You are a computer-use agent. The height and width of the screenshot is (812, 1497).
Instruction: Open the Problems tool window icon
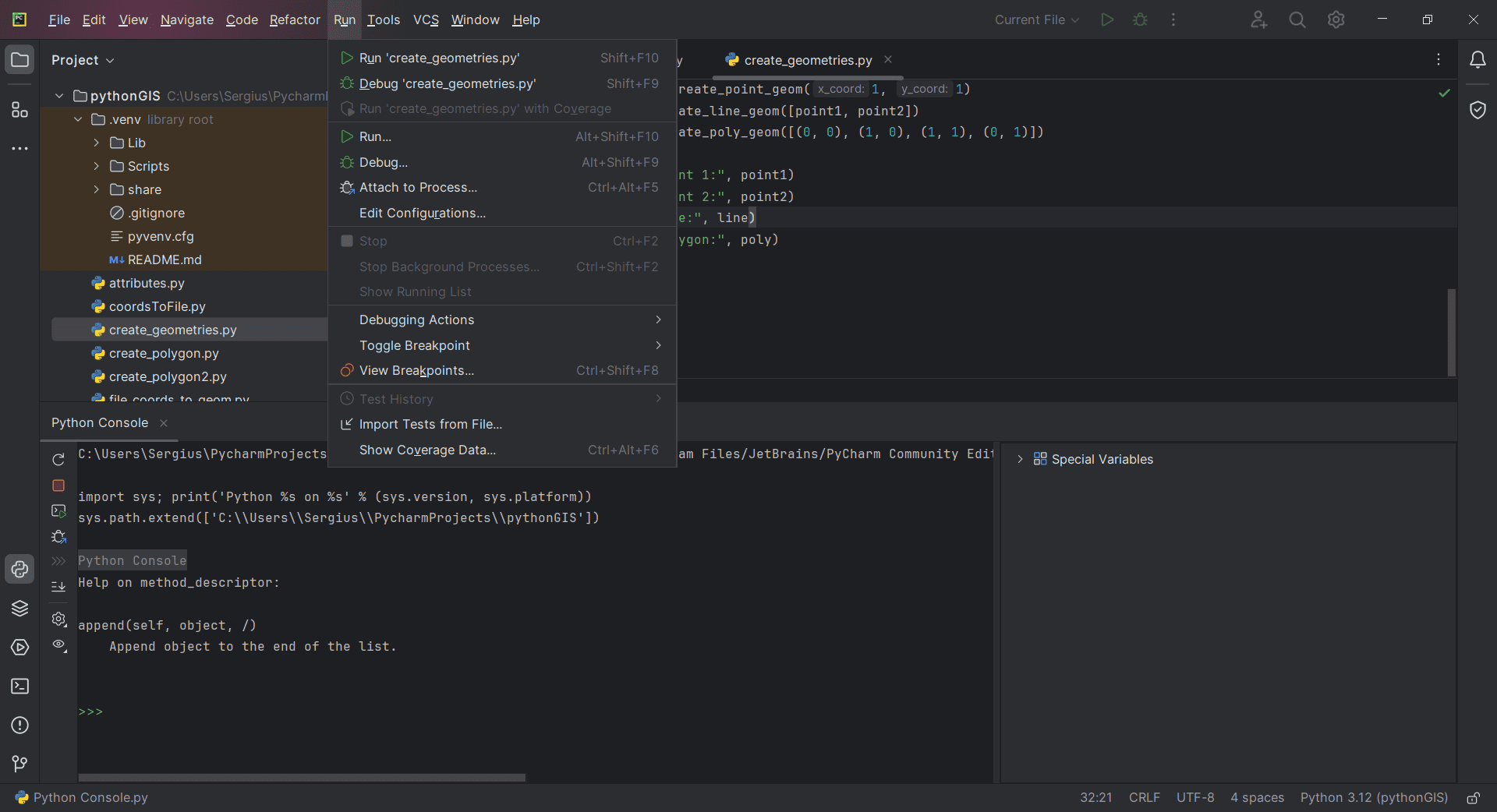pos(19,726)
